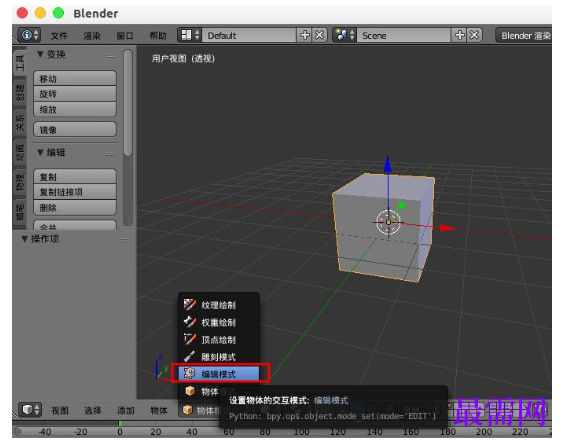This screenshot has height=443, width=565.
Task: Click the green current-frame marker at 0
Action: pos(120,424)
